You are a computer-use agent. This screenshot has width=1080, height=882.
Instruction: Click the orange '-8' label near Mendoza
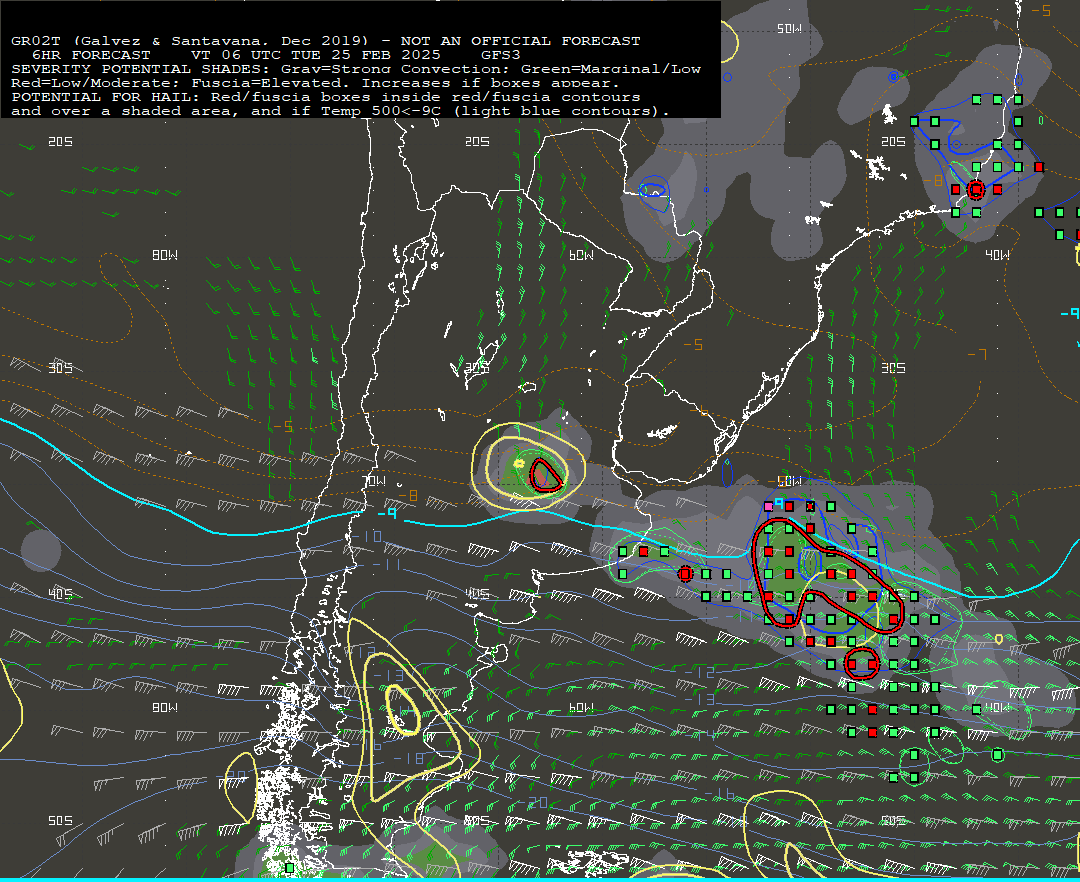408,495
